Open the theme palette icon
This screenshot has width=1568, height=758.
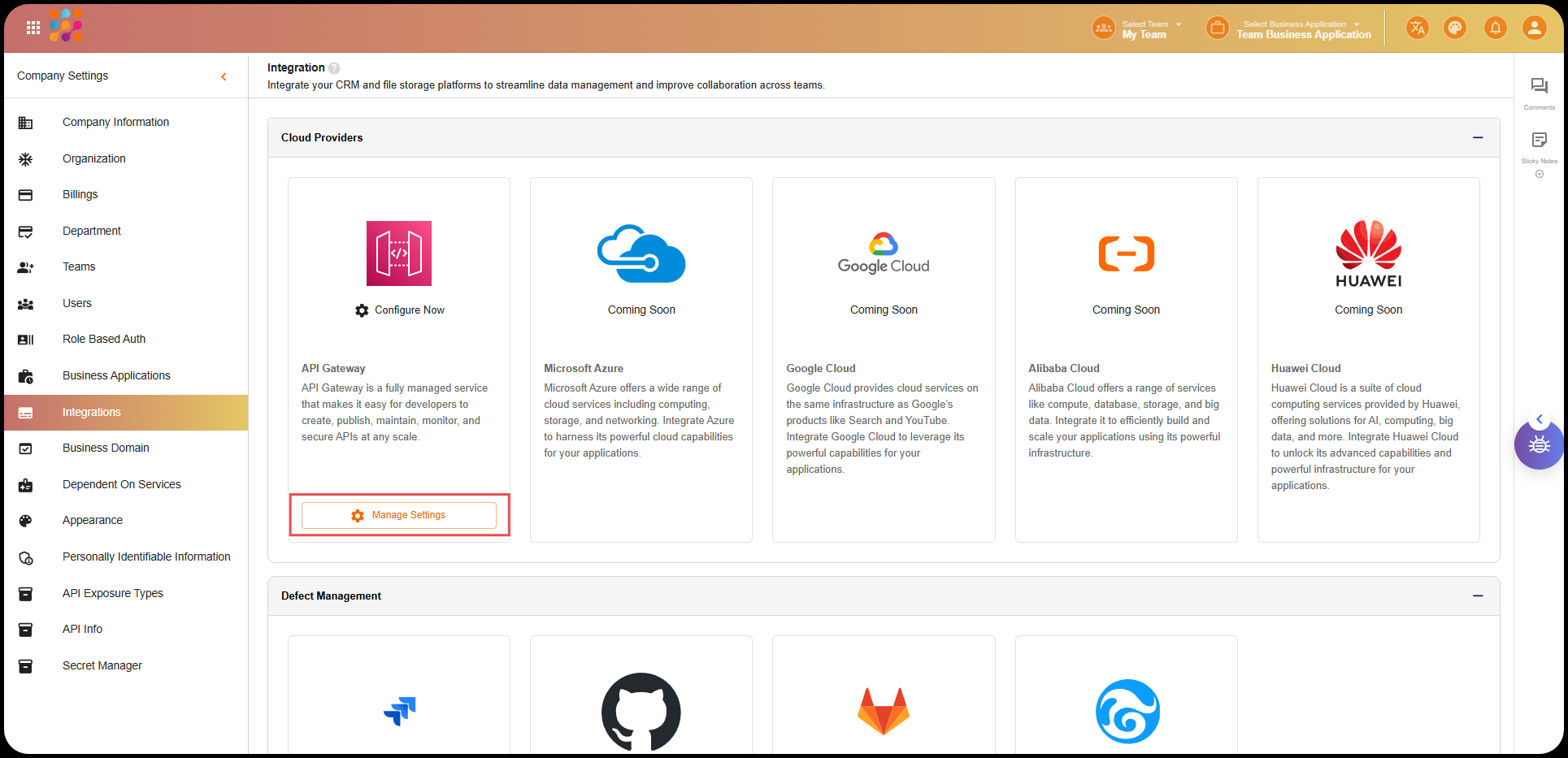[1455, 28]
